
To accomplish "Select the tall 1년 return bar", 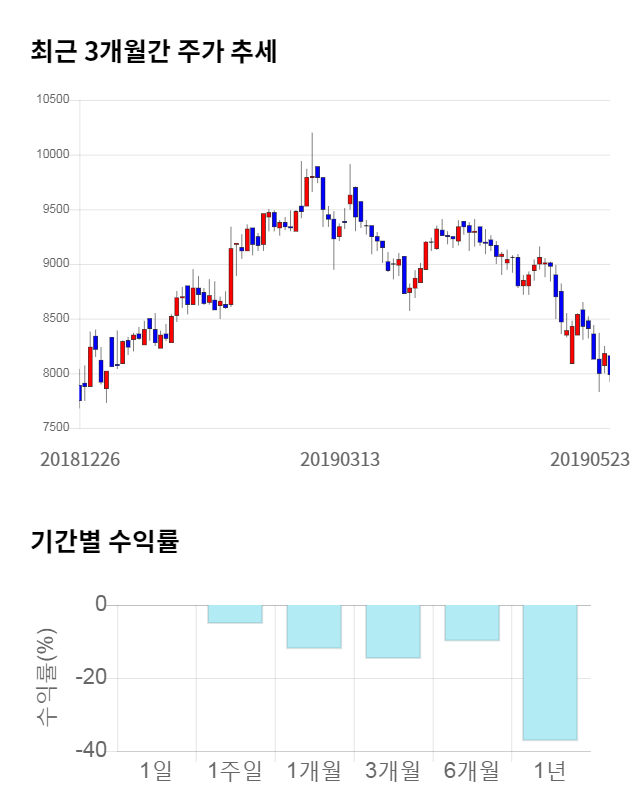I will [x=550, y=672].
